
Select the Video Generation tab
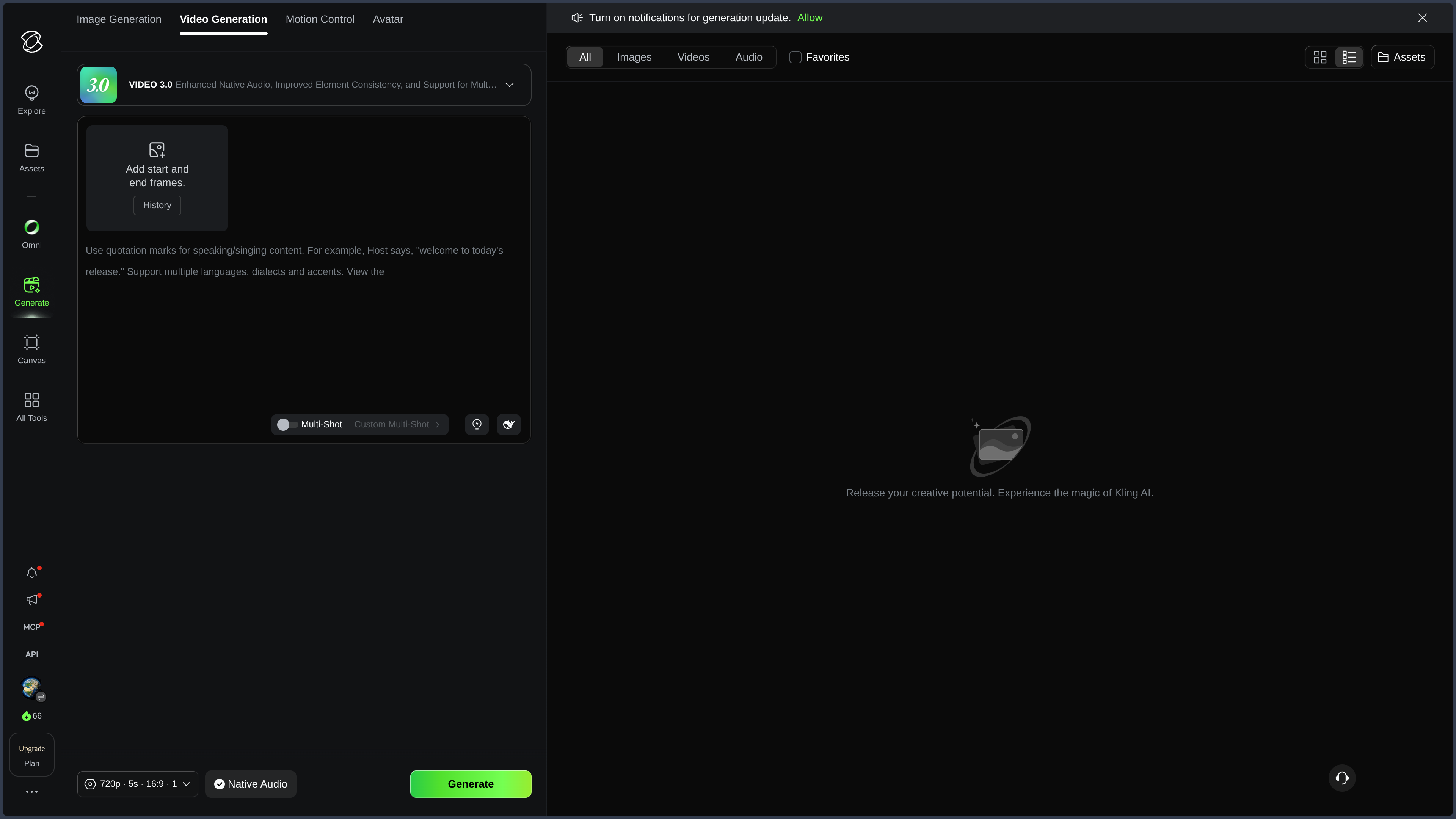[x=223, y=19]
